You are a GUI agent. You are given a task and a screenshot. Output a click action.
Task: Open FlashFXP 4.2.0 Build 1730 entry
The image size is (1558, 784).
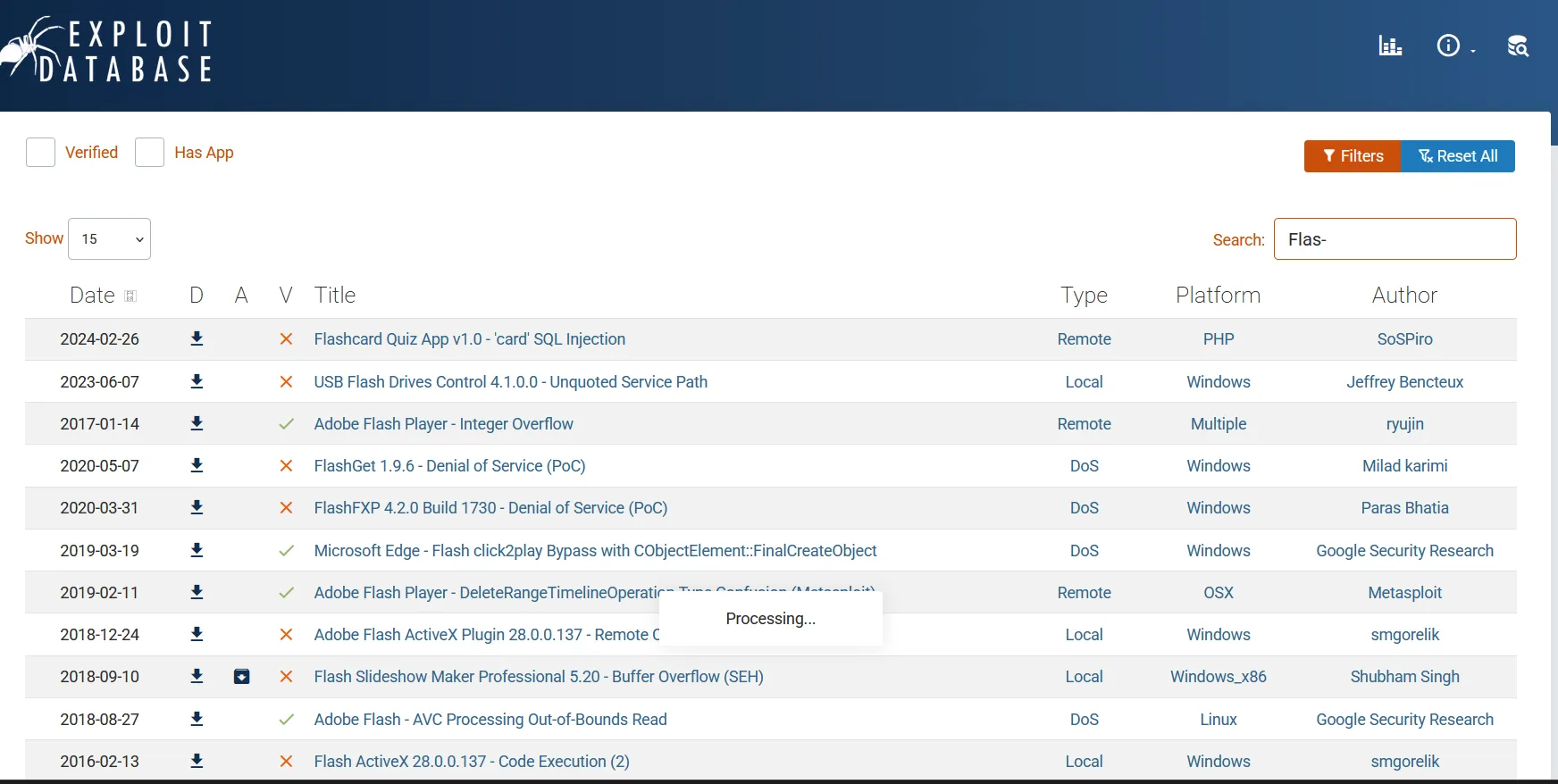pos(491,508)
